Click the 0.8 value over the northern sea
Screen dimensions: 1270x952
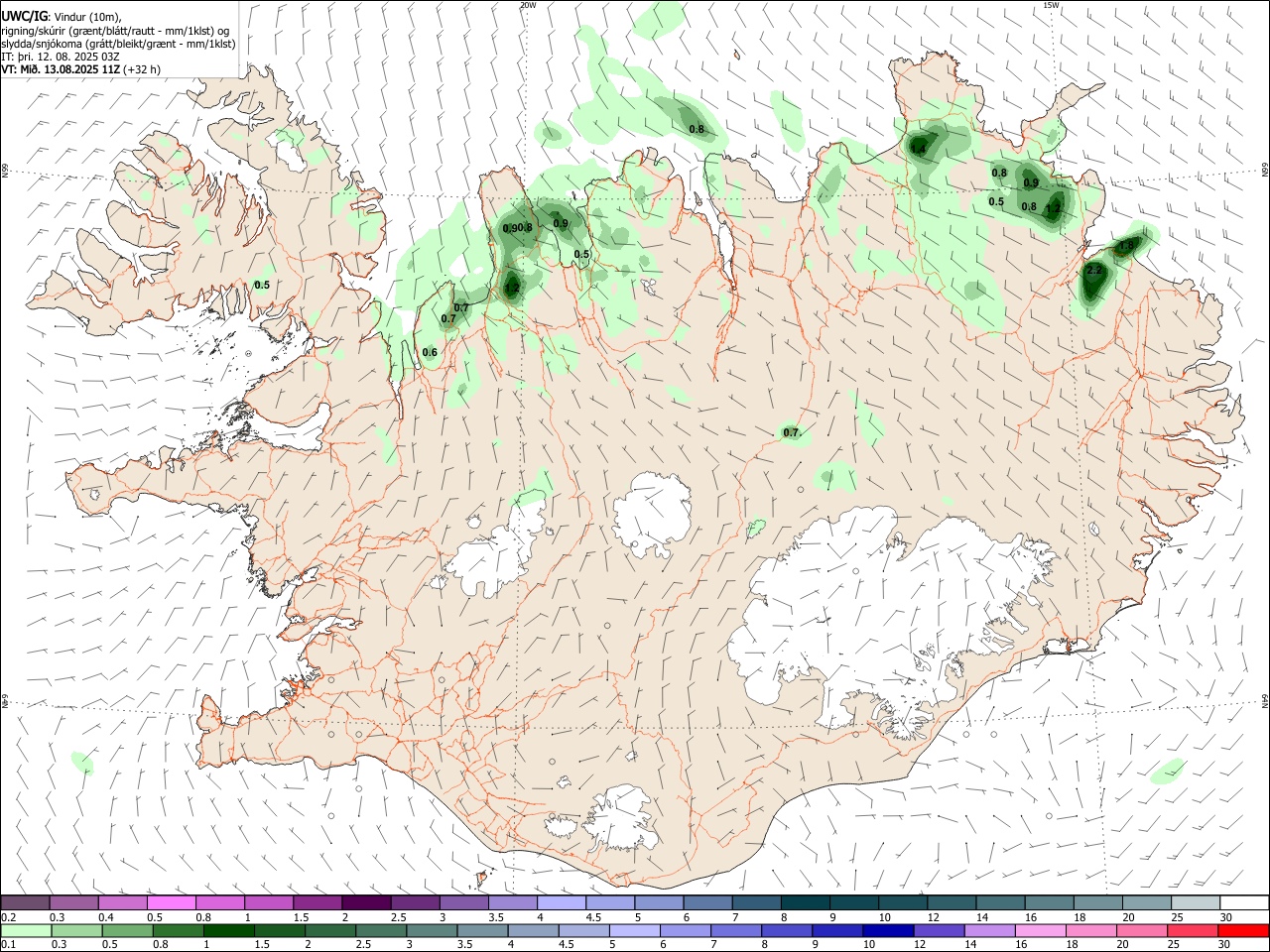coord(697,130)
